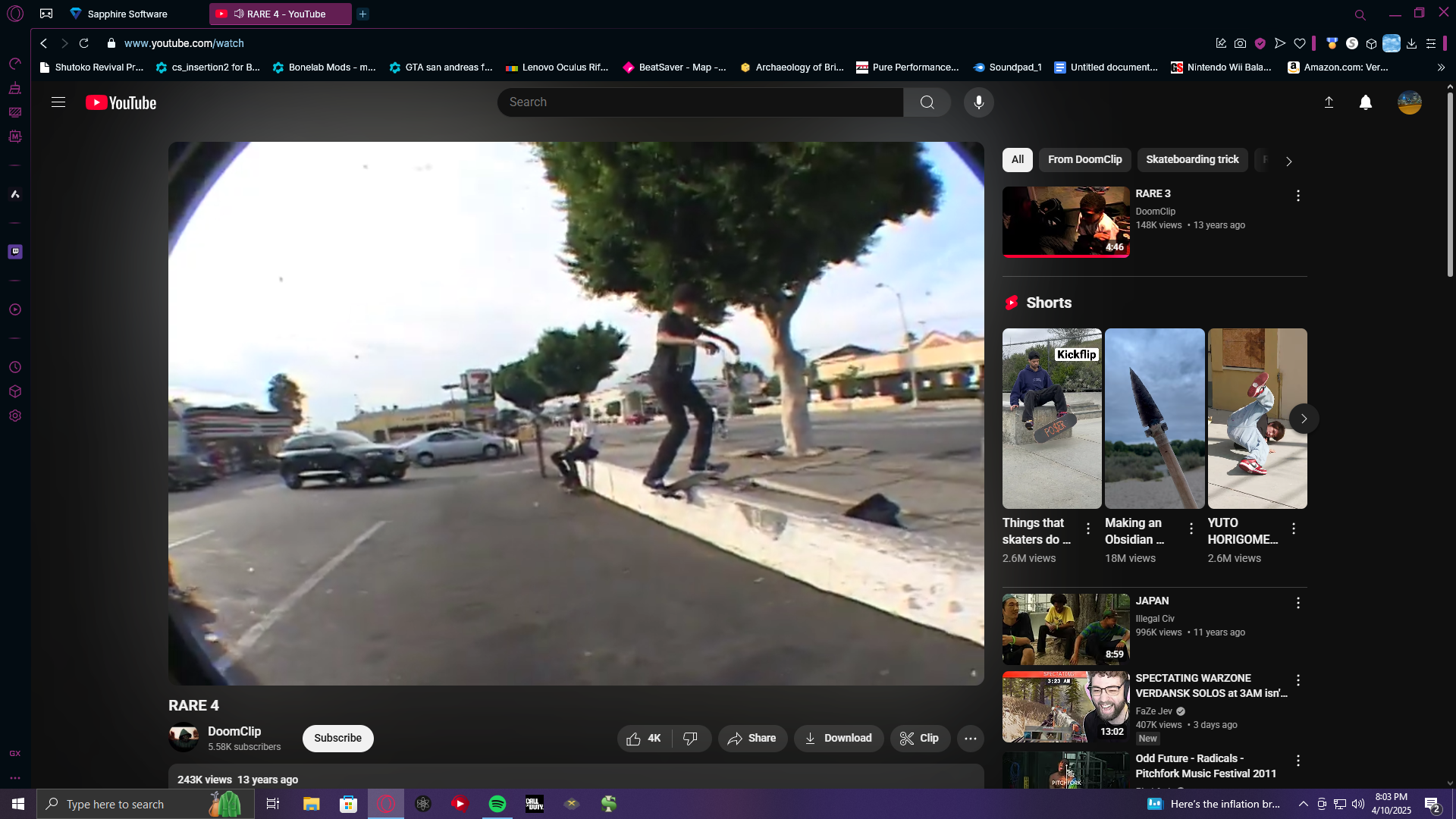Open Spotify from the Windows taskbar
This screenshot has height=819, width=1456.
(x=497, y=804)
